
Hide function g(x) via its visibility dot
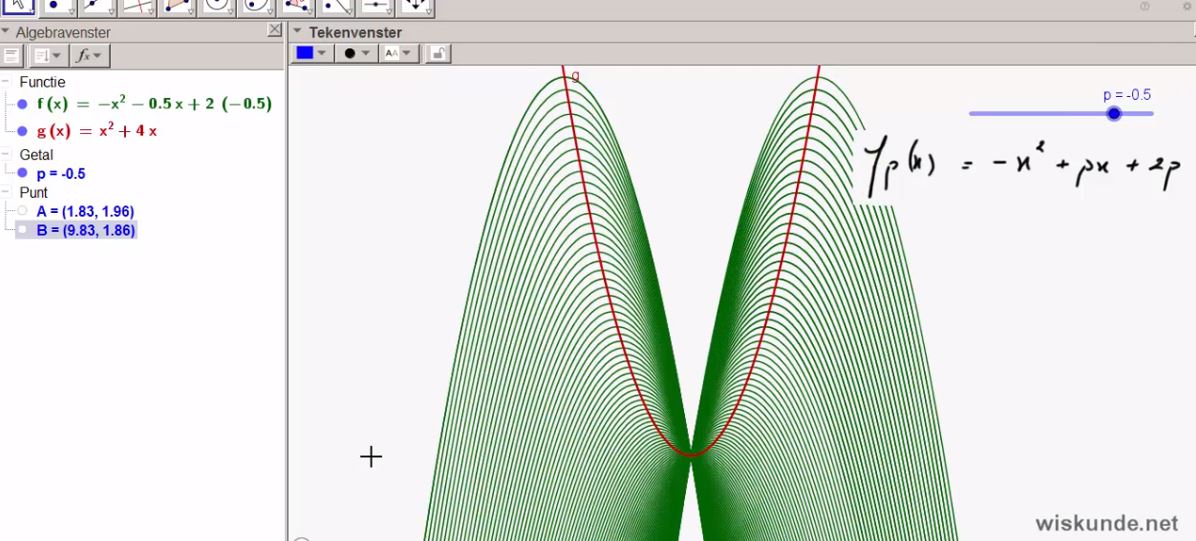pos(22,131)
